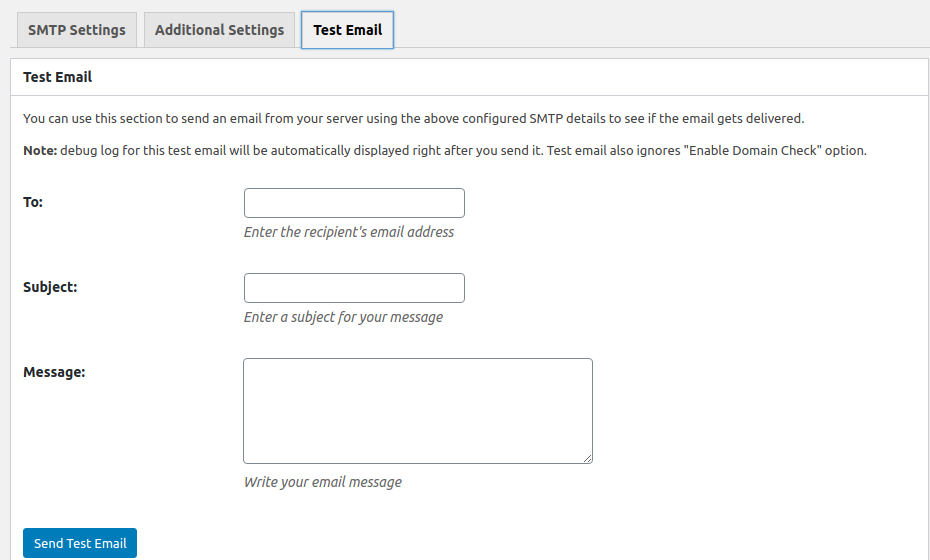Switch to the SMTP Settings tab
Screen dimensions: 930x560
pos(77,30)
